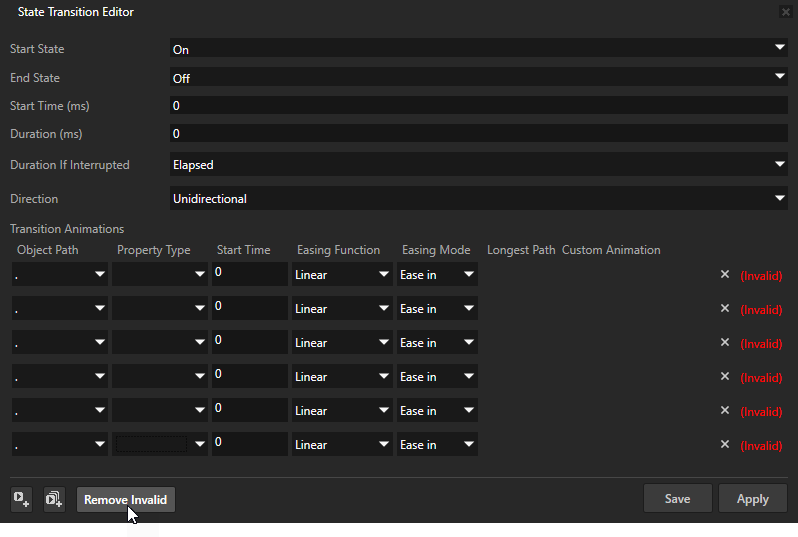
Task: Click the Apply button
Action: point(752,499)
